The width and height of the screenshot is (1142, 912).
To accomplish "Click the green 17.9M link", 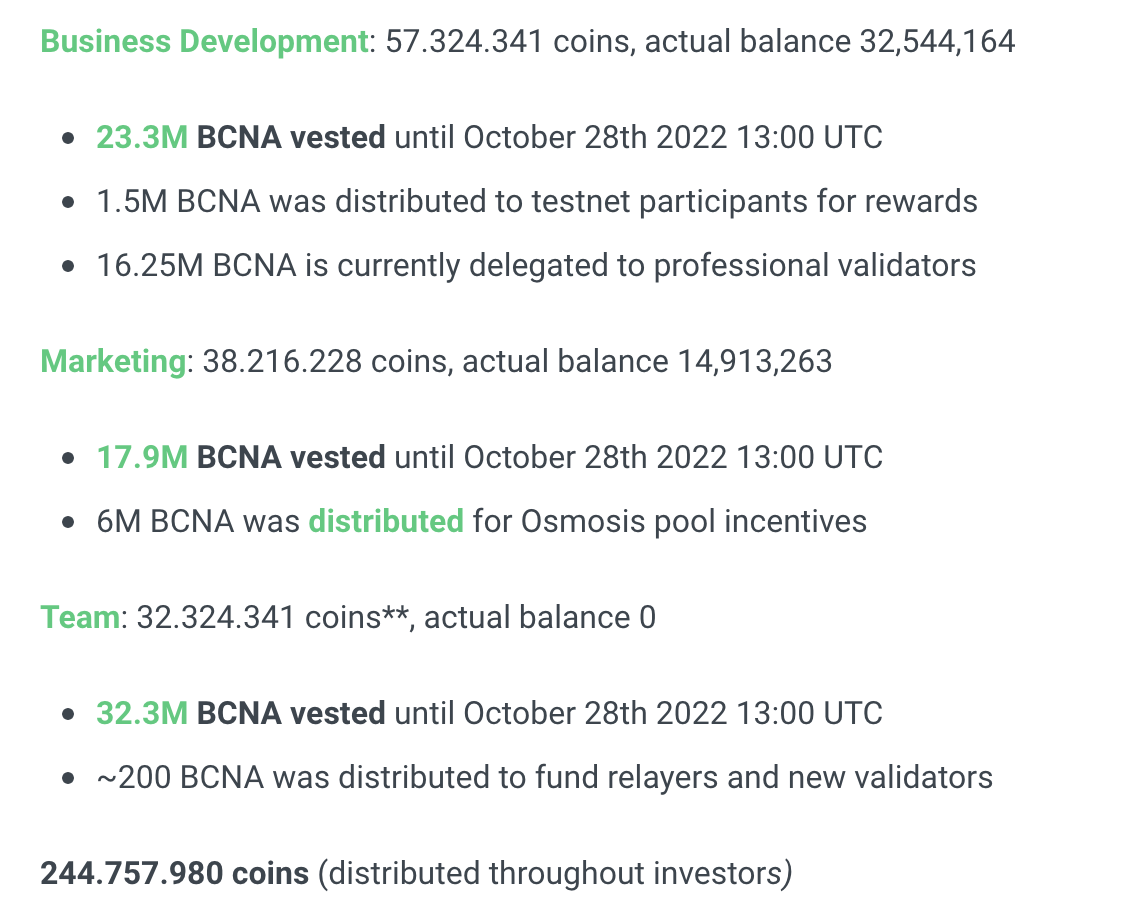I will click(x=141, y=457).
